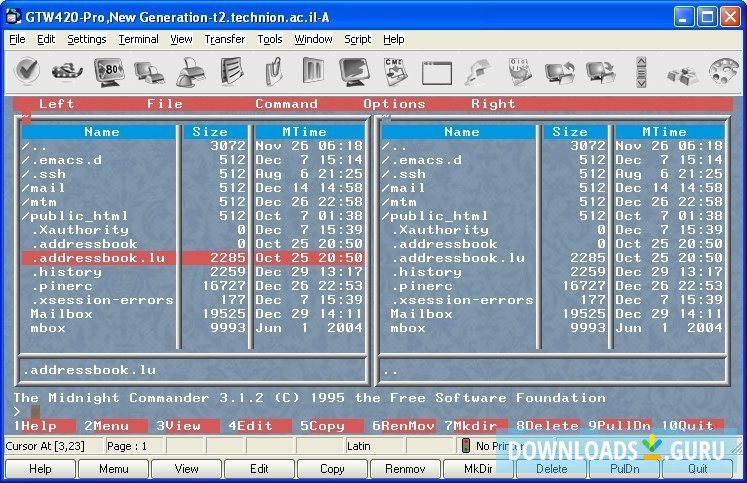Open Midnight Commander's Left pull-down menu
The height and width of the screenshot is (483, 747).
tap(56, 103)
